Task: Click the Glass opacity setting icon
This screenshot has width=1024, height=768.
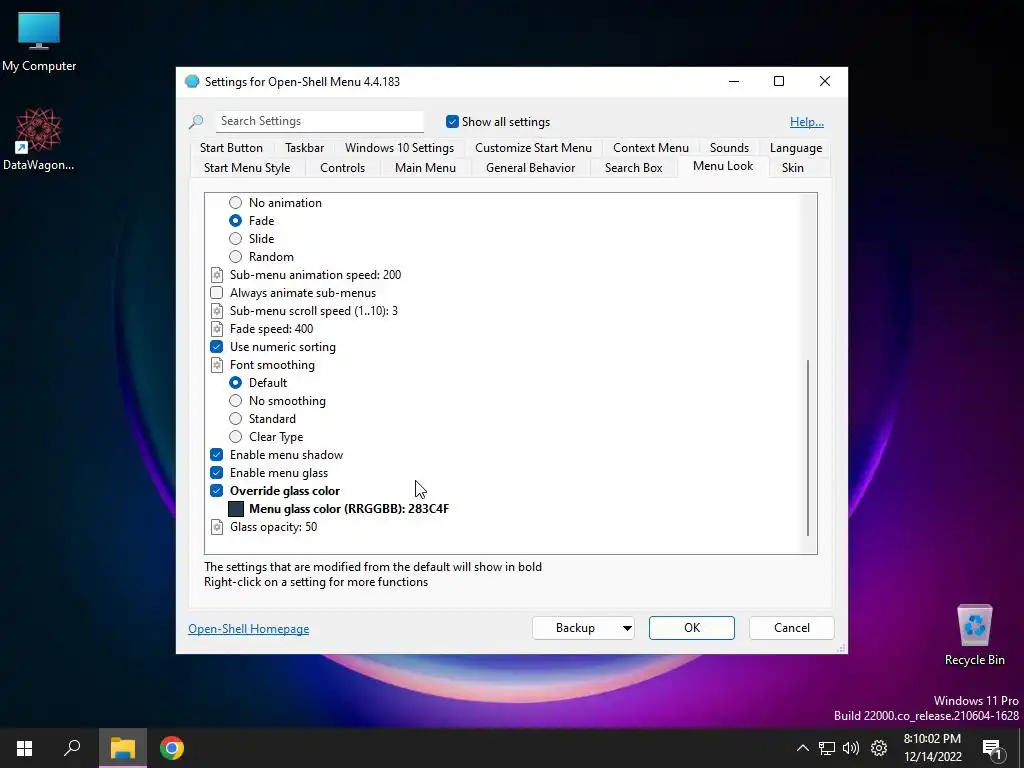Action: click(x=217, y=527)
